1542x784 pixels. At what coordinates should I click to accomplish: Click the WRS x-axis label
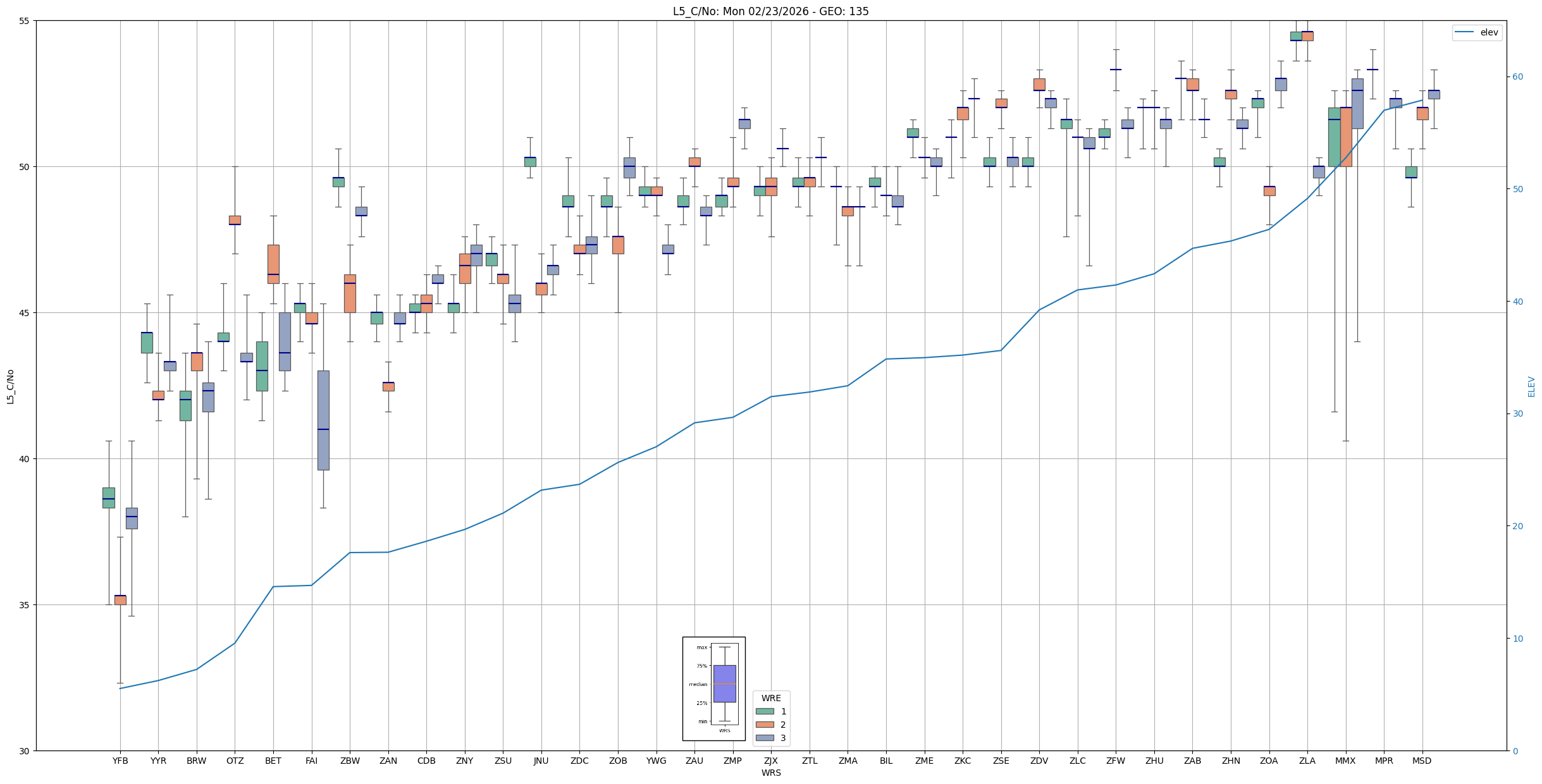click(x=771, y=773)
